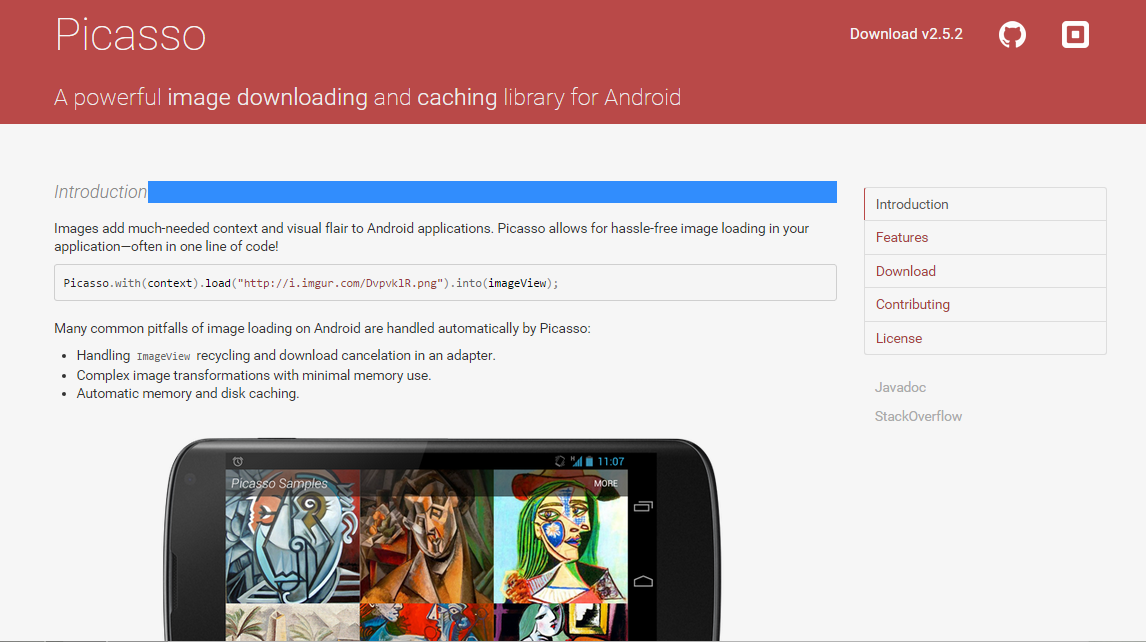
Task: Click the Download v2.5.2 link
Action: (x=906, y=34)
